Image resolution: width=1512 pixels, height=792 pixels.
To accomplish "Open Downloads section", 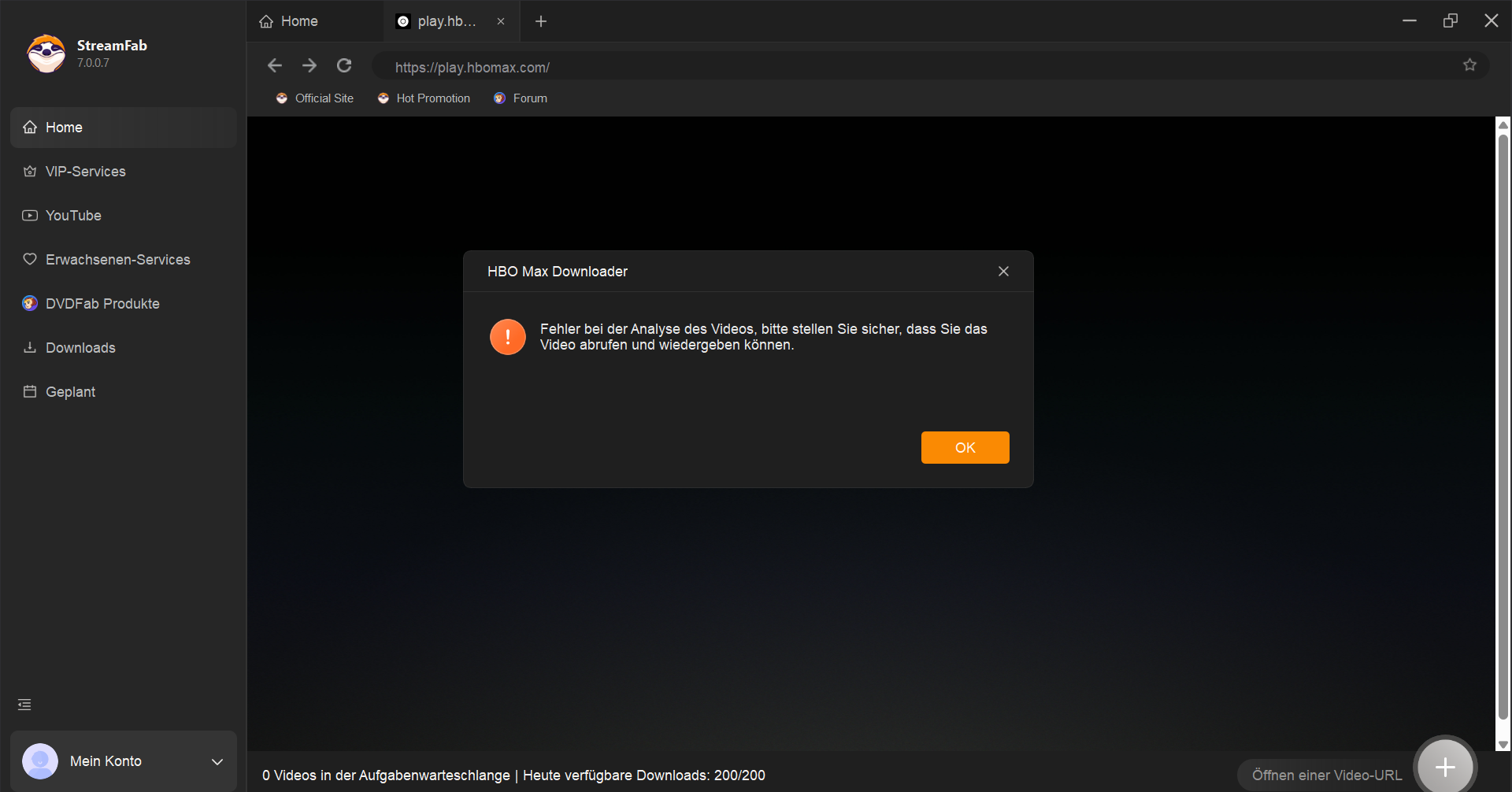I will pos(124,348).
